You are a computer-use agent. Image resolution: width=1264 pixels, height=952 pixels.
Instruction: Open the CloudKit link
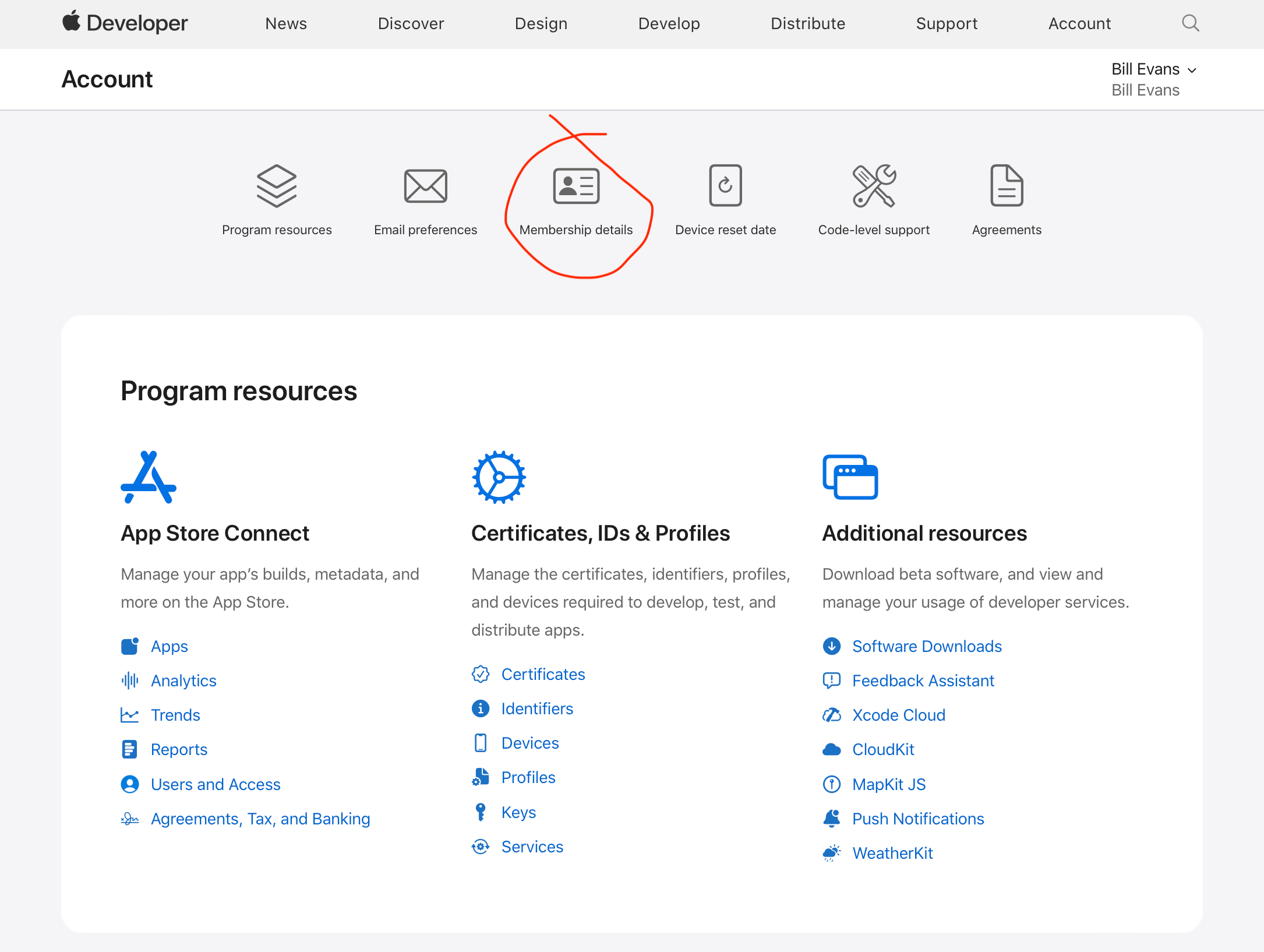tap(883, 749)
